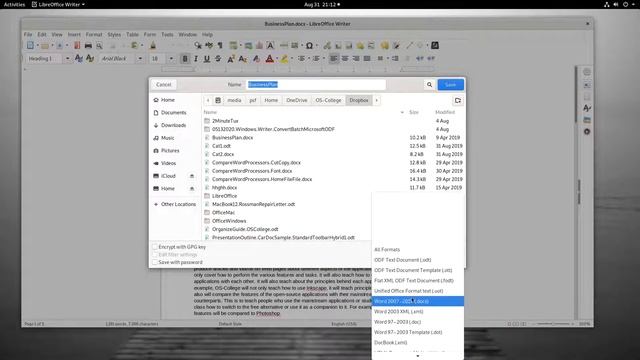Image resolution: width=640 pixels, height=360 pixels.
Task: Tick Save with password checkbox
Action: coord(155,262)
